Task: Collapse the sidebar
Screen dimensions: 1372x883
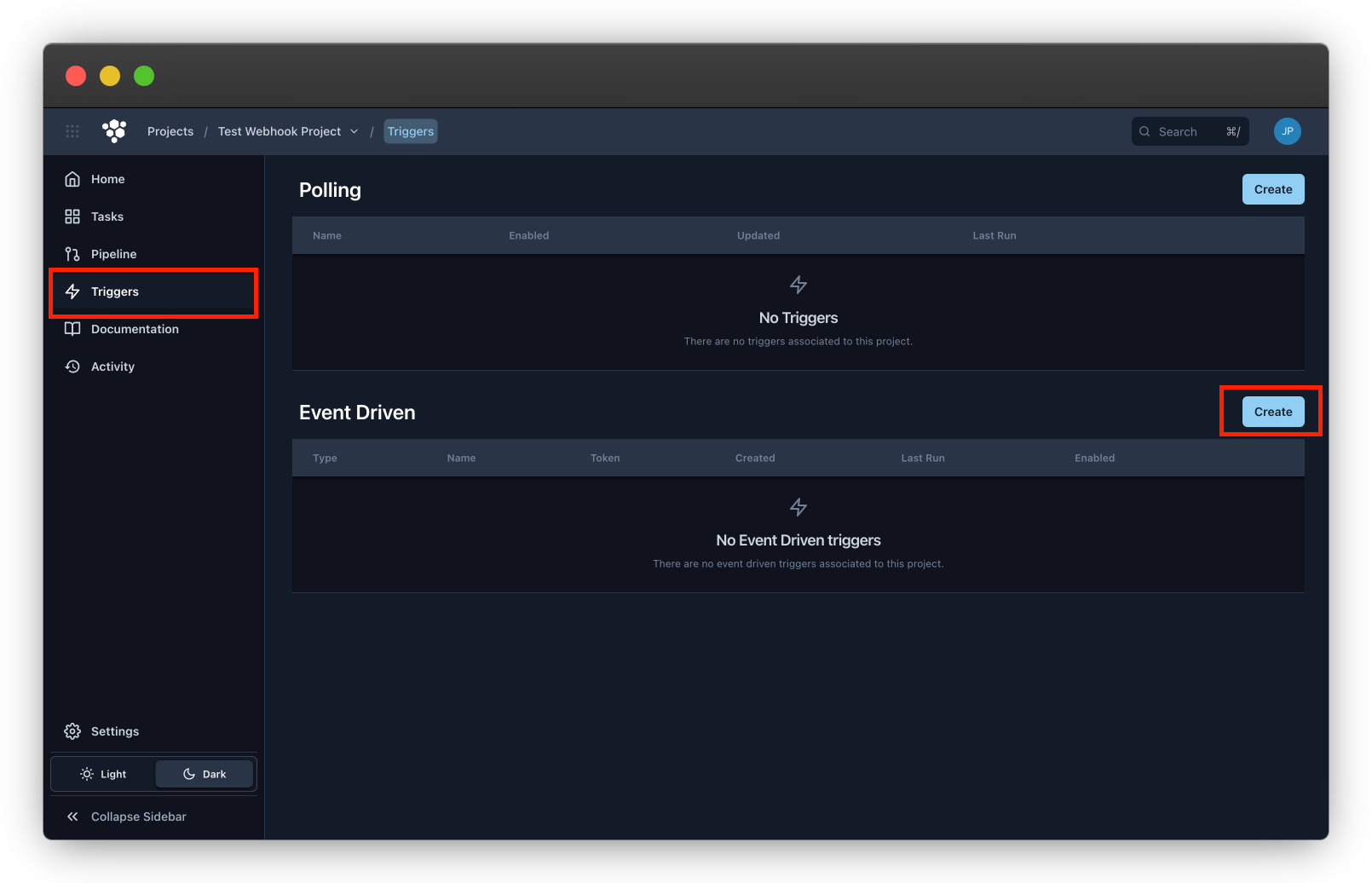Action: [126, 817]
